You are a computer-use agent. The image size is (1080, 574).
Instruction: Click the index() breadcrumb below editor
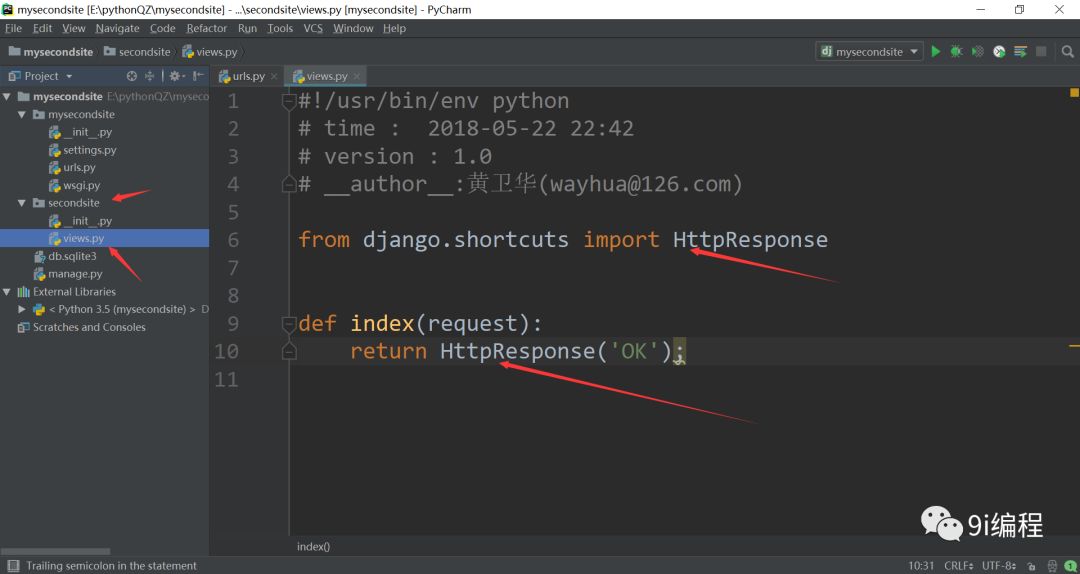click(x=313, y=546)
